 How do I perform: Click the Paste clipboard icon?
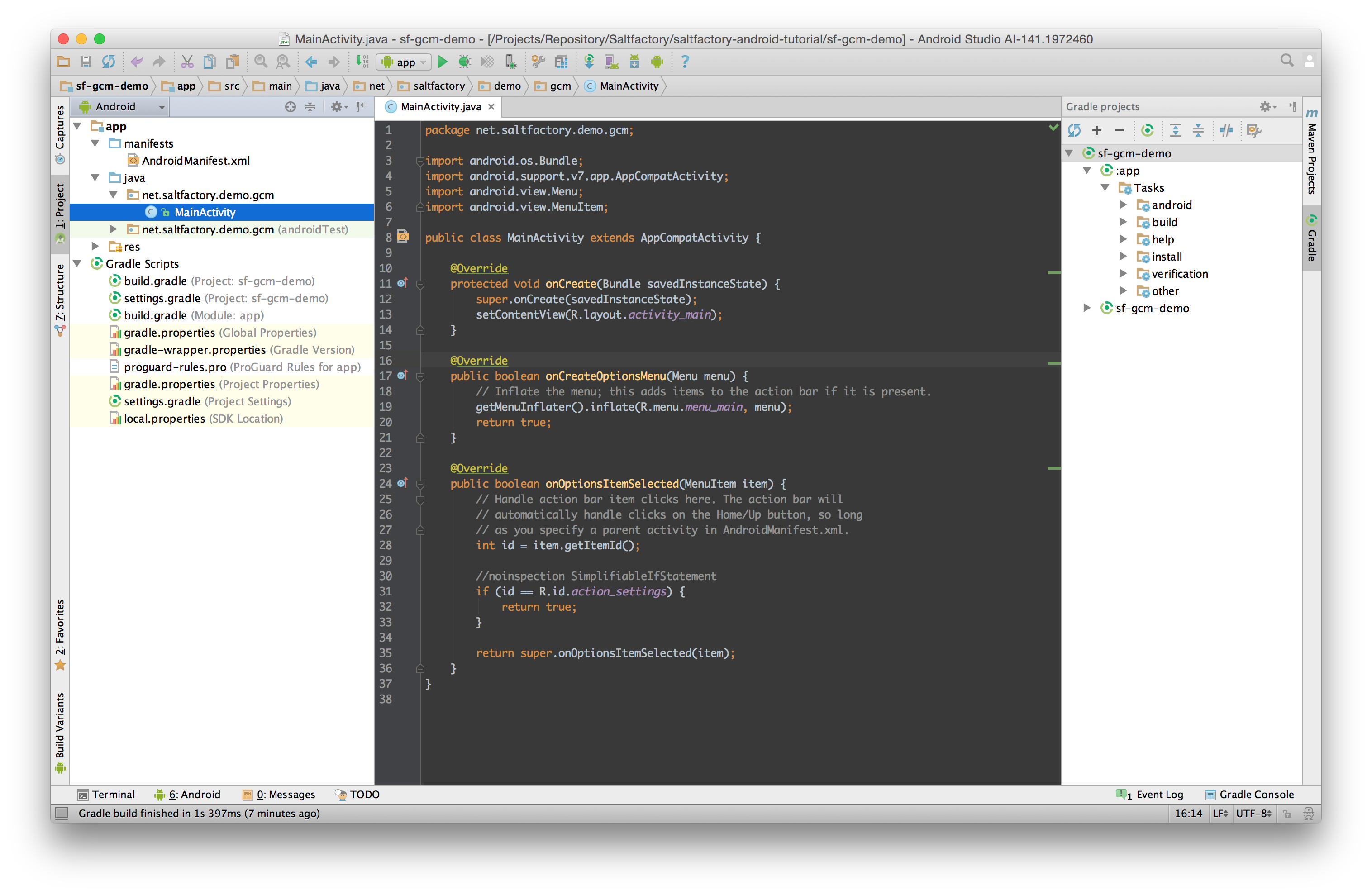233,62
